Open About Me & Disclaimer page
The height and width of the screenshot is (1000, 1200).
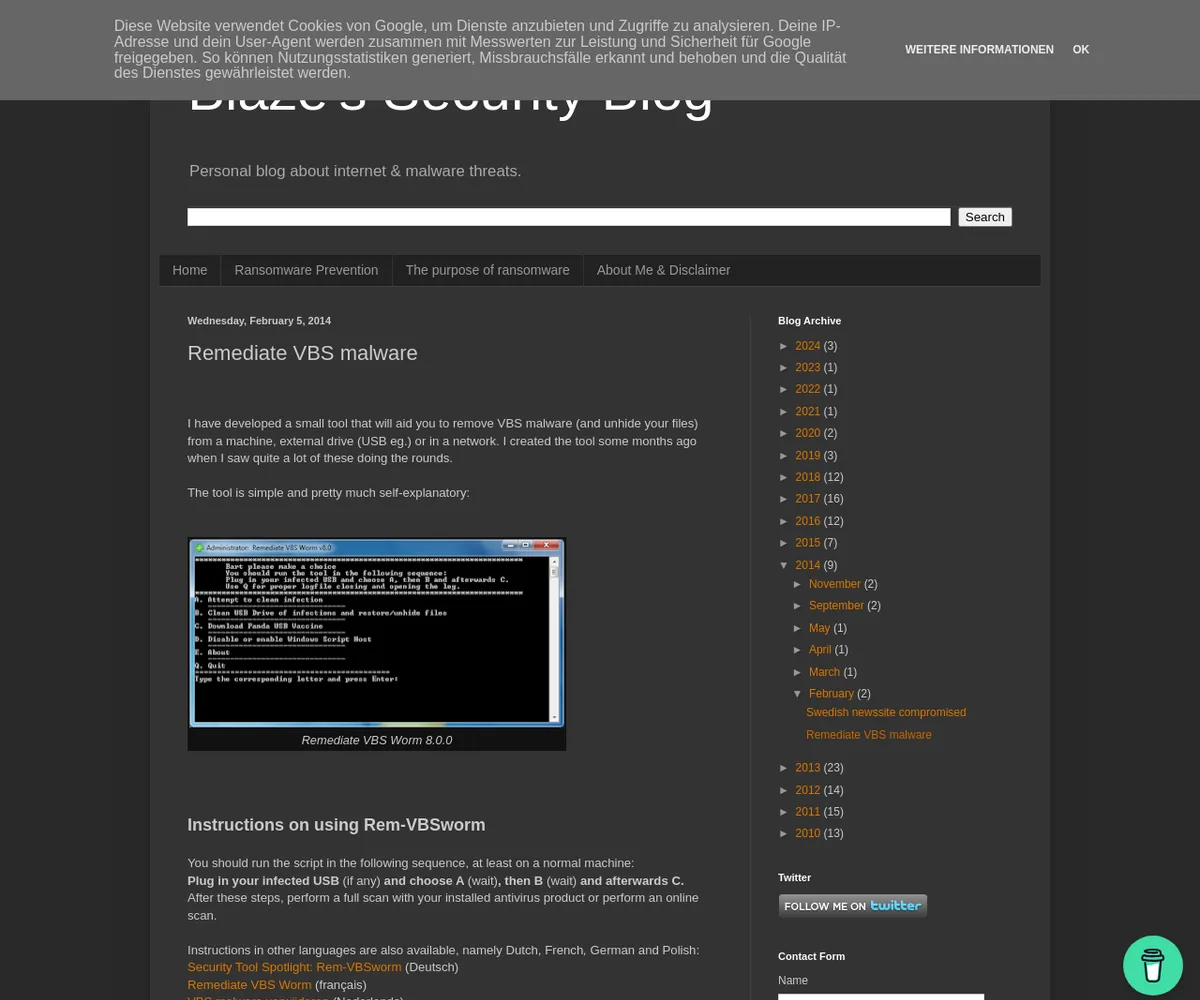[663, 269]
